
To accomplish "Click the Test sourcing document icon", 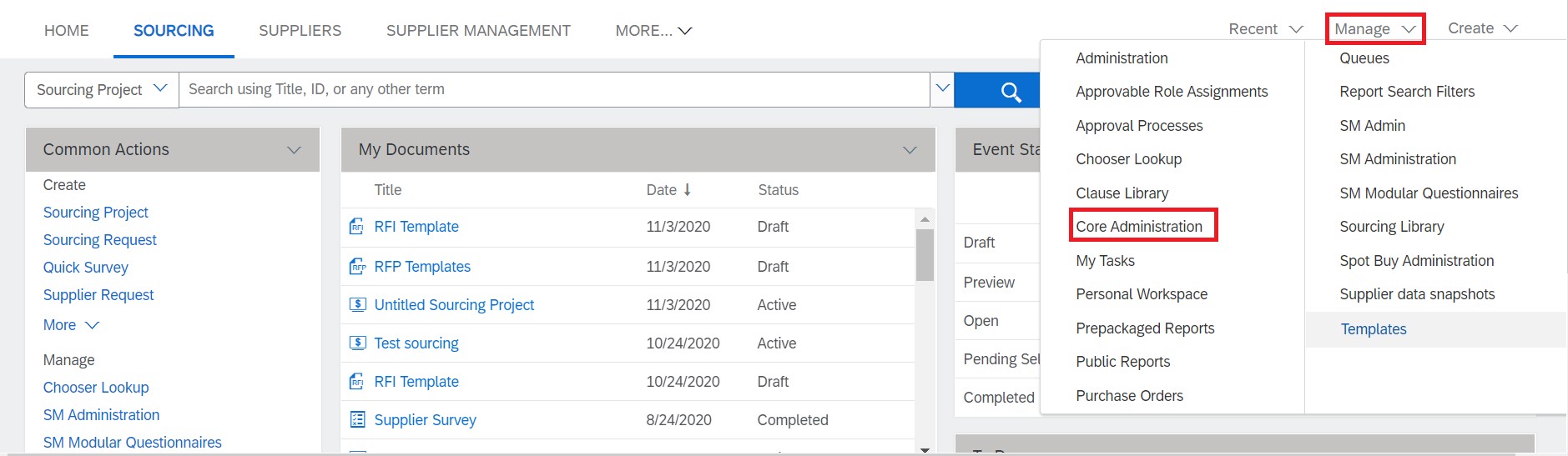I will tap(357, 343).
